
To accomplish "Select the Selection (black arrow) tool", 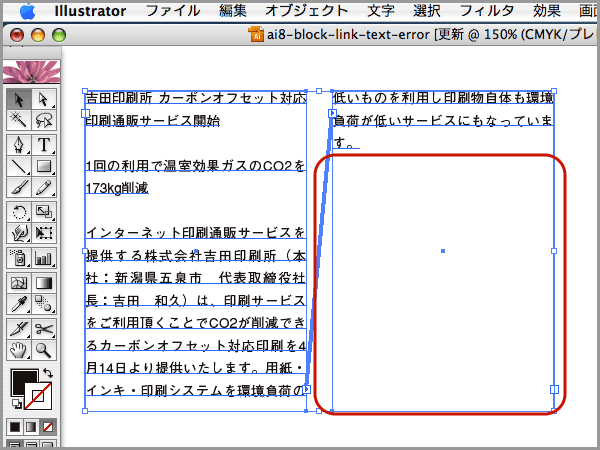I will pyautogui.click(x=19, y=99).
